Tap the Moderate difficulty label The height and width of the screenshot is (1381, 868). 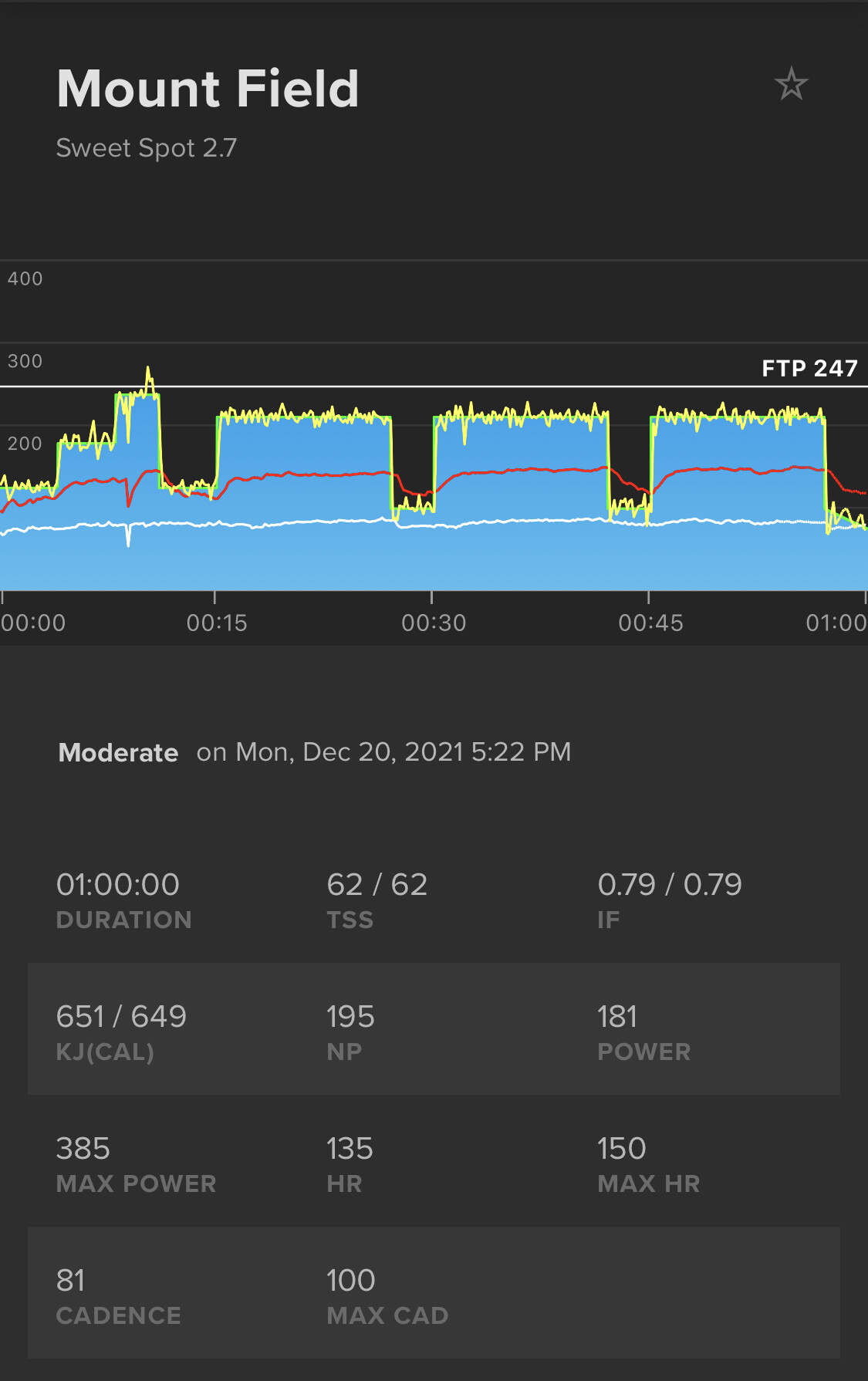pos(118,752)
